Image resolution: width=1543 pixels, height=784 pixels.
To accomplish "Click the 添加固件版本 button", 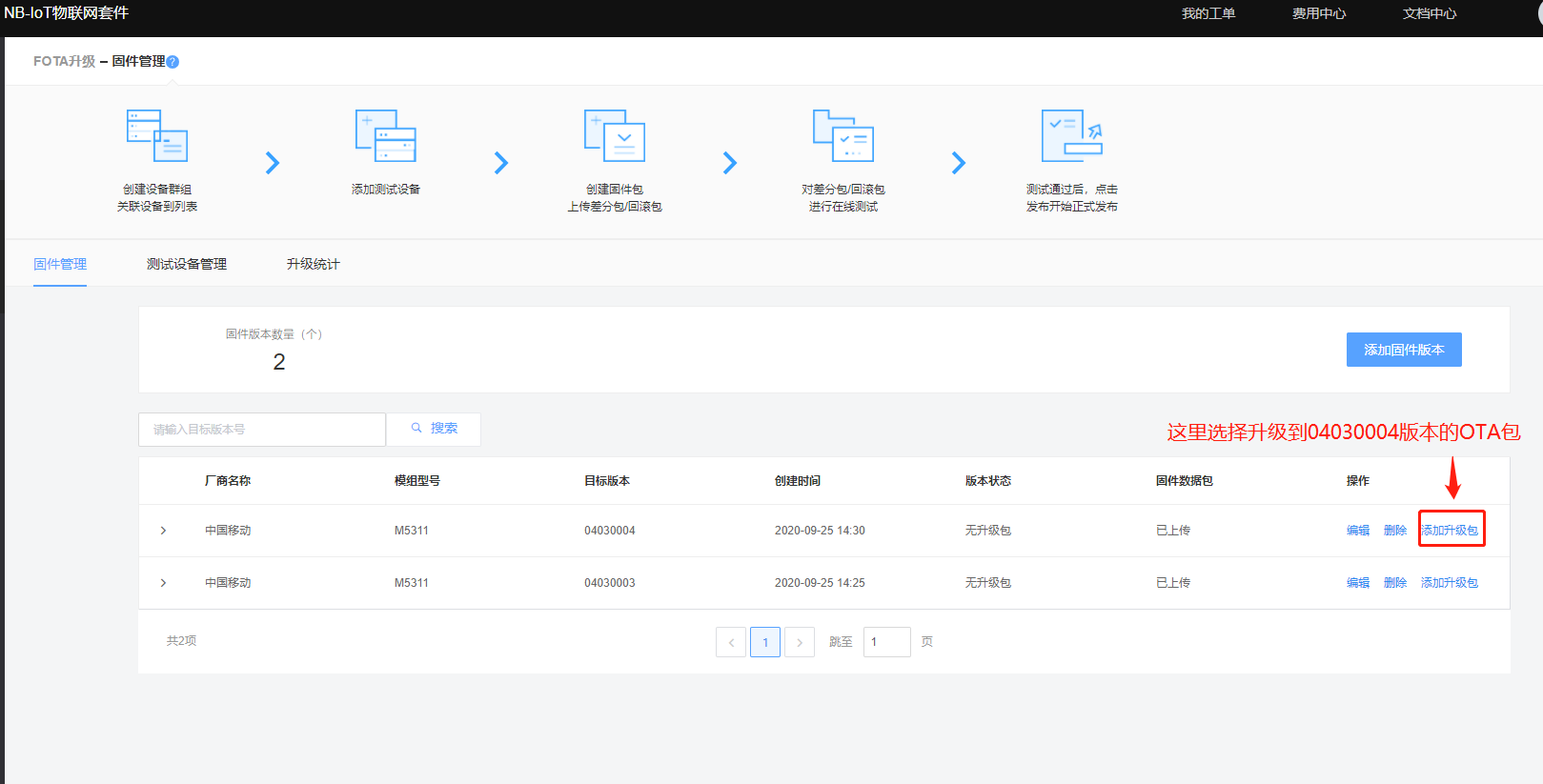I will click(x=1404, y=350).
